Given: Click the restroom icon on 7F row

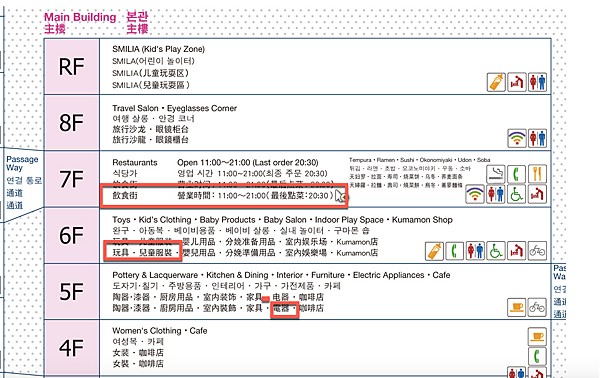Looking at the screenshot, I should click(x=496, y=194).
